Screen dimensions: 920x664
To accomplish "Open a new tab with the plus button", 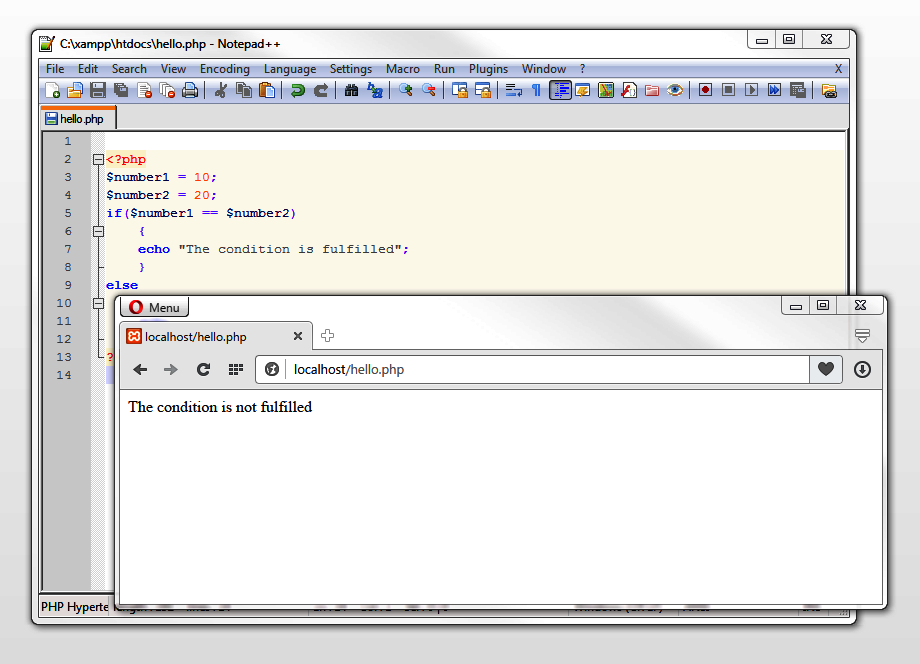I will pyautogui.click(x=328, y=336).
